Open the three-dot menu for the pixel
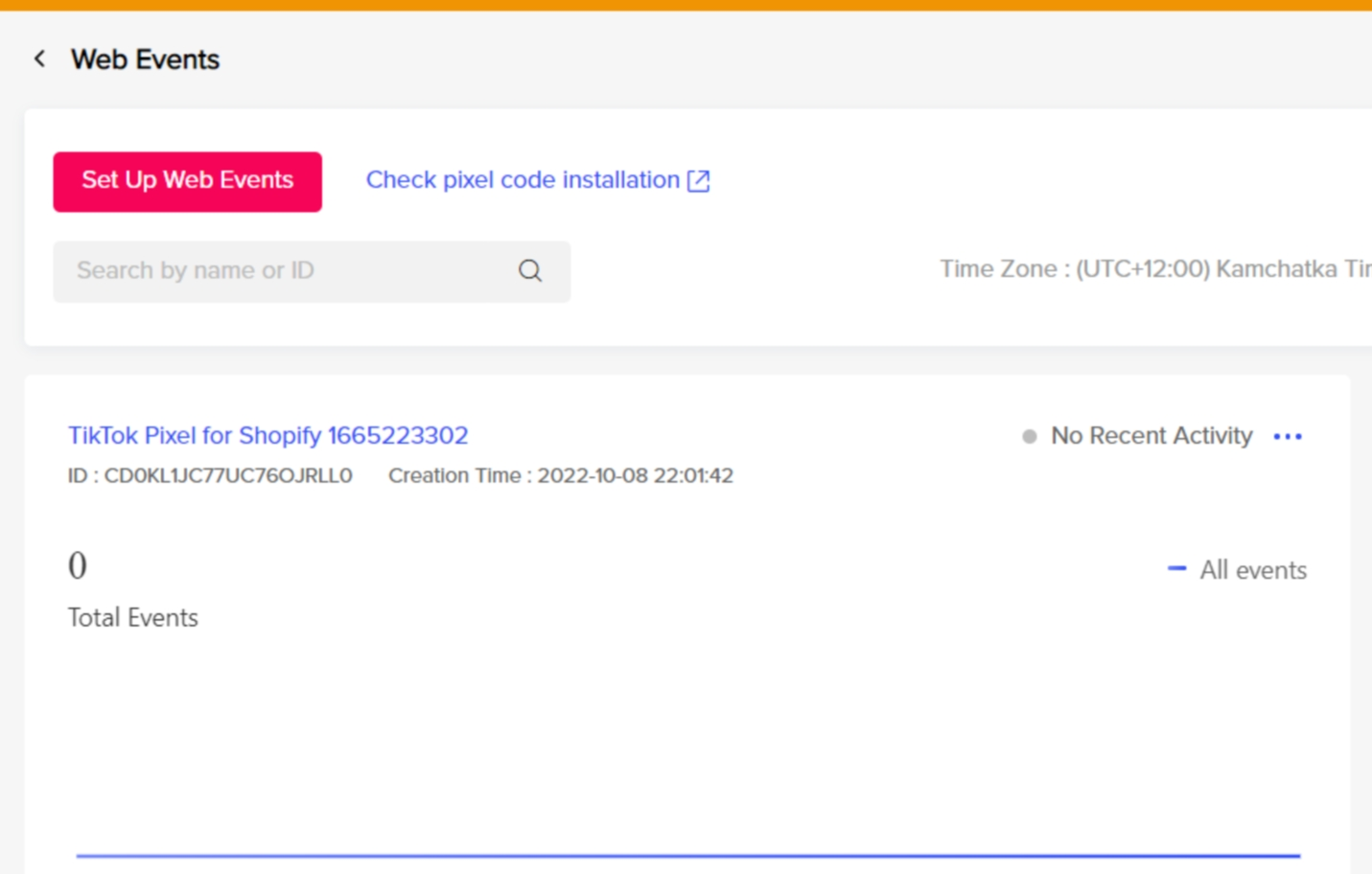The height and width of the screenshot is (874, 1372). click(x=1288, y=436)
